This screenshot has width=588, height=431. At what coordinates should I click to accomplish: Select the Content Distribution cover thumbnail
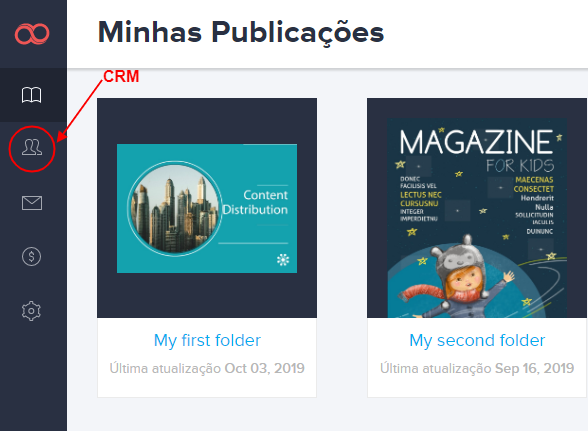207,209
